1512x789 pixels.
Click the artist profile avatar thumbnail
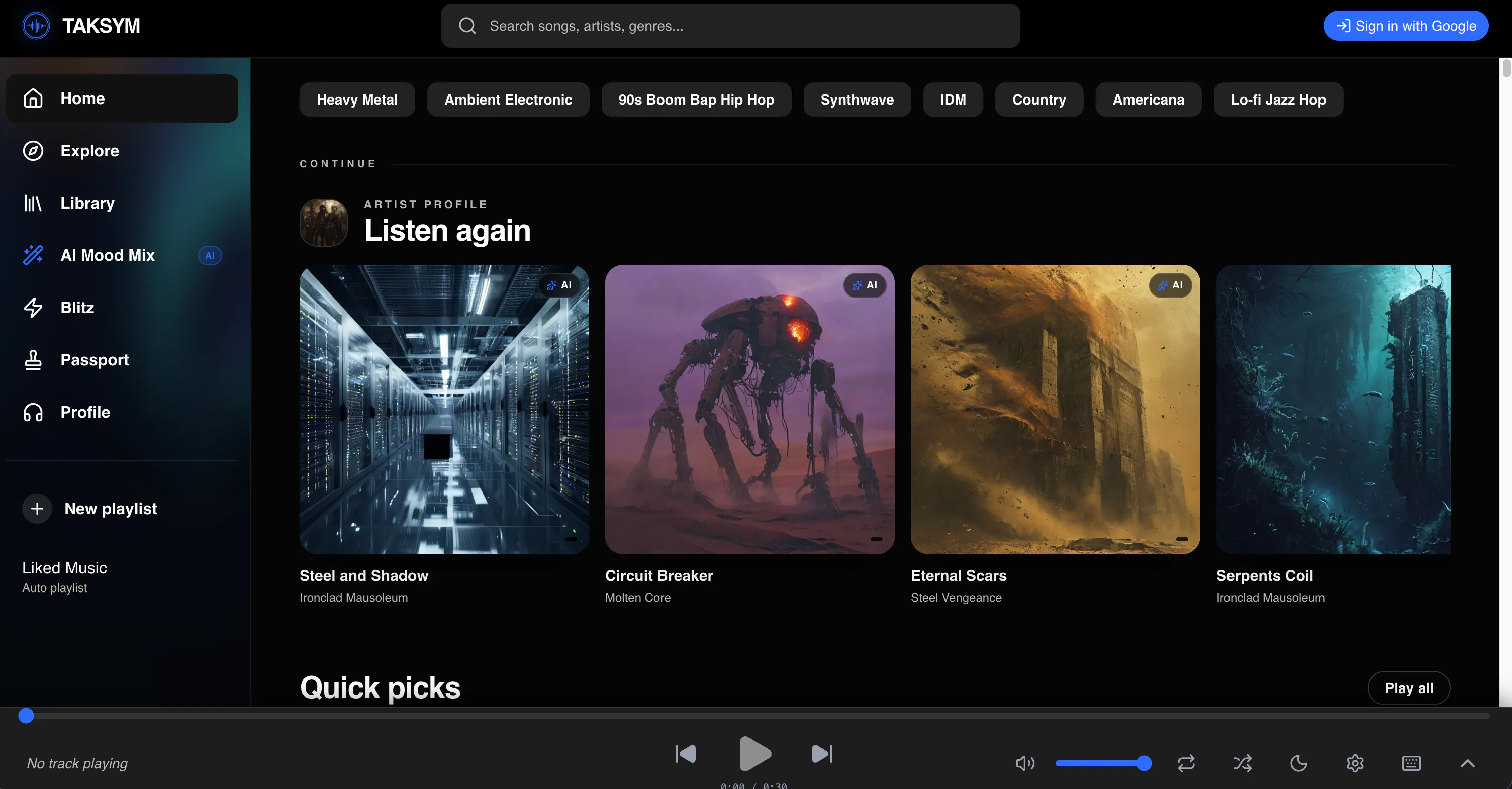[323, 222]
